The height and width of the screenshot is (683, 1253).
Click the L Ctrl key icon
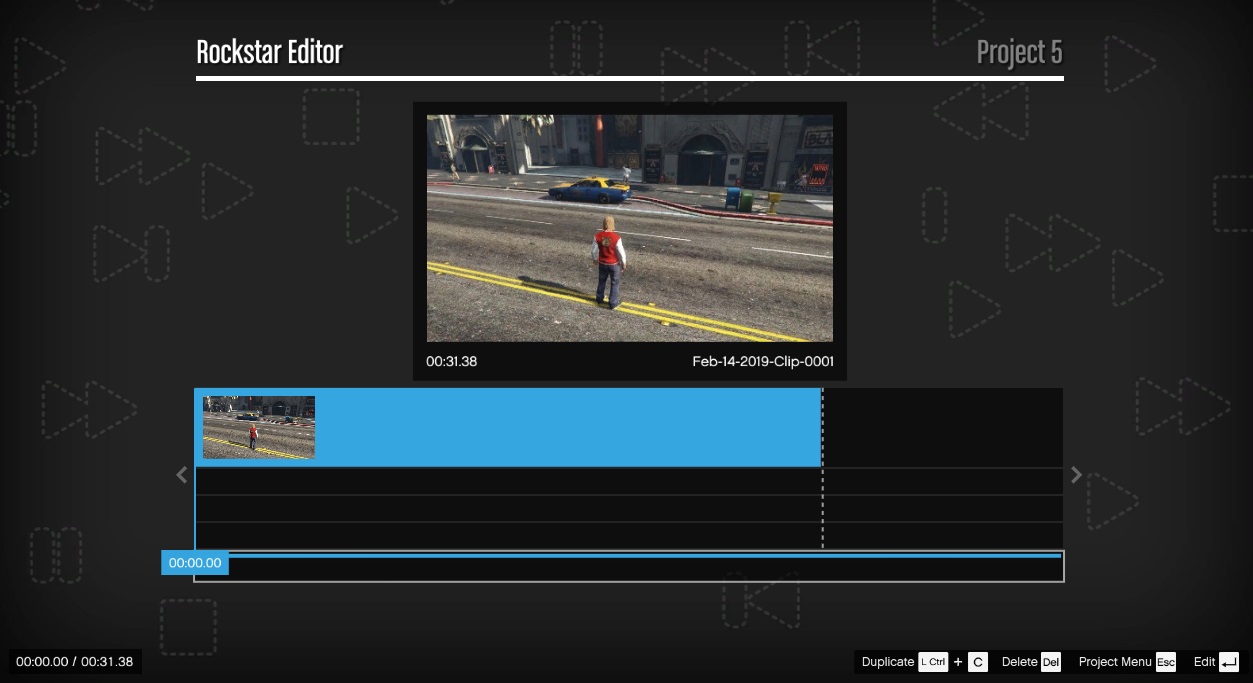point(933,662)
